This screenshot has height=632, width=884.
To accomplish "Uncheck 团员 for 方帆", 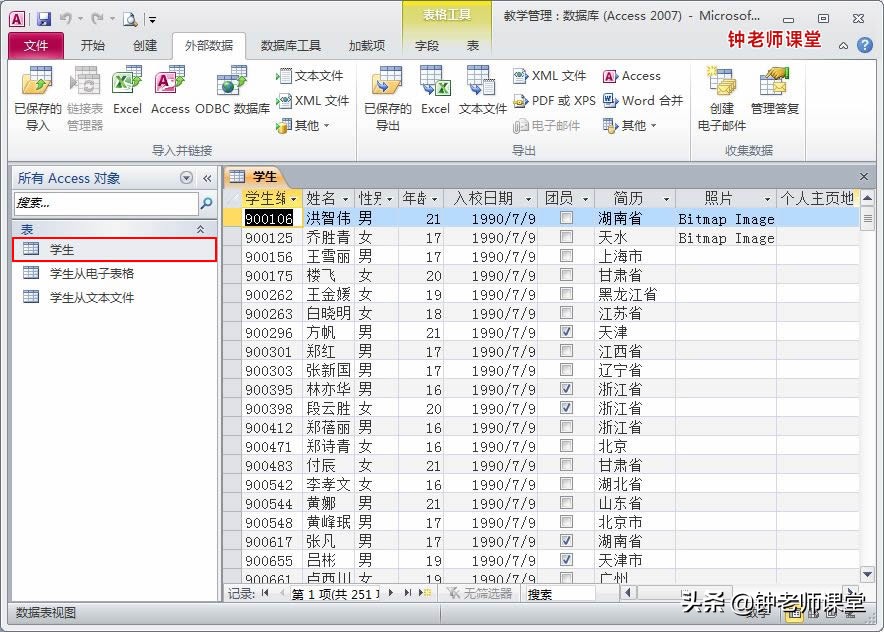I will pos(566,331).
